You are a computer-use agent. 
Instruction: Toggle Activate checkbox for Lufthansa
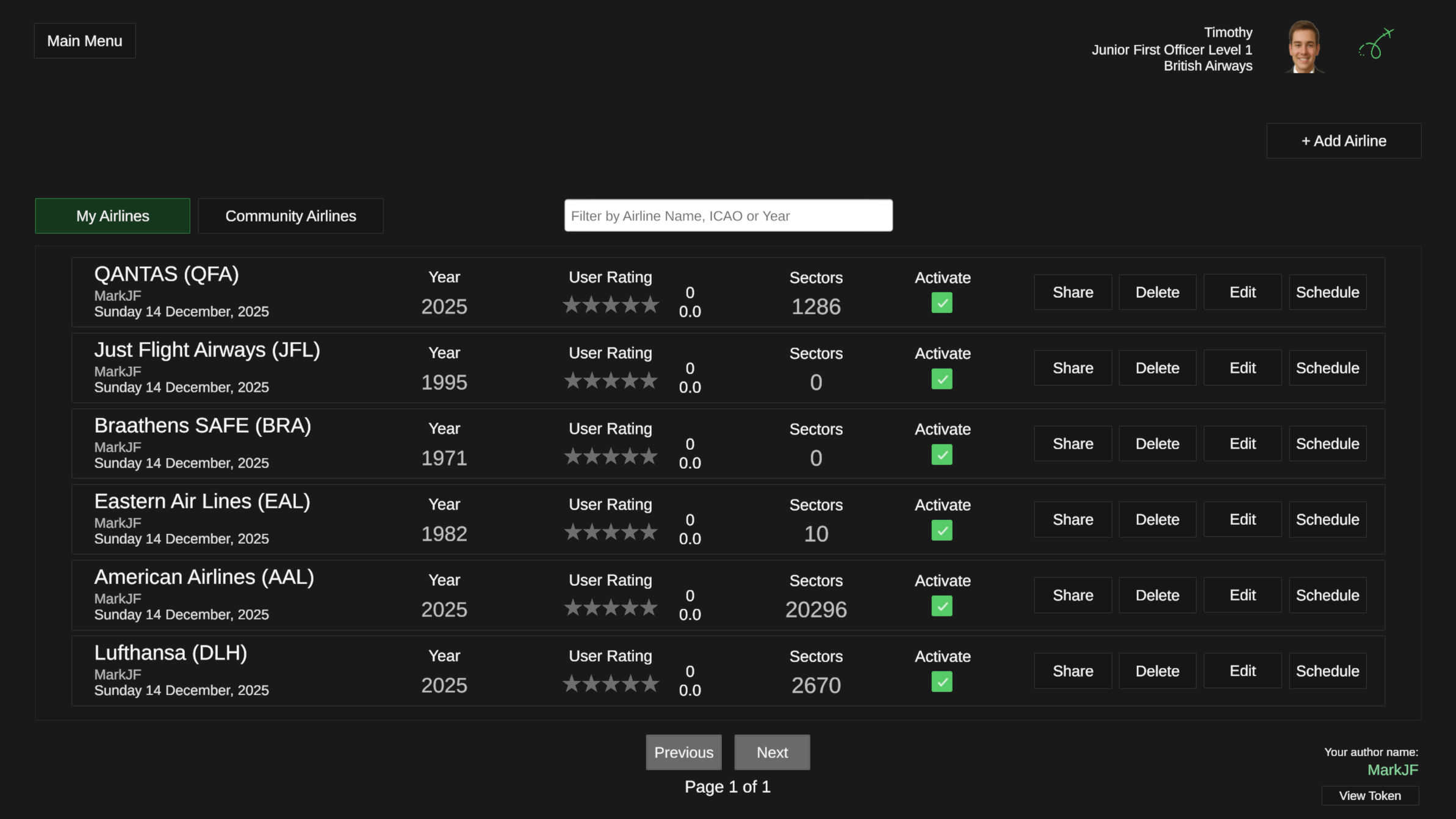pyautogui.click(x=942, y=682)
